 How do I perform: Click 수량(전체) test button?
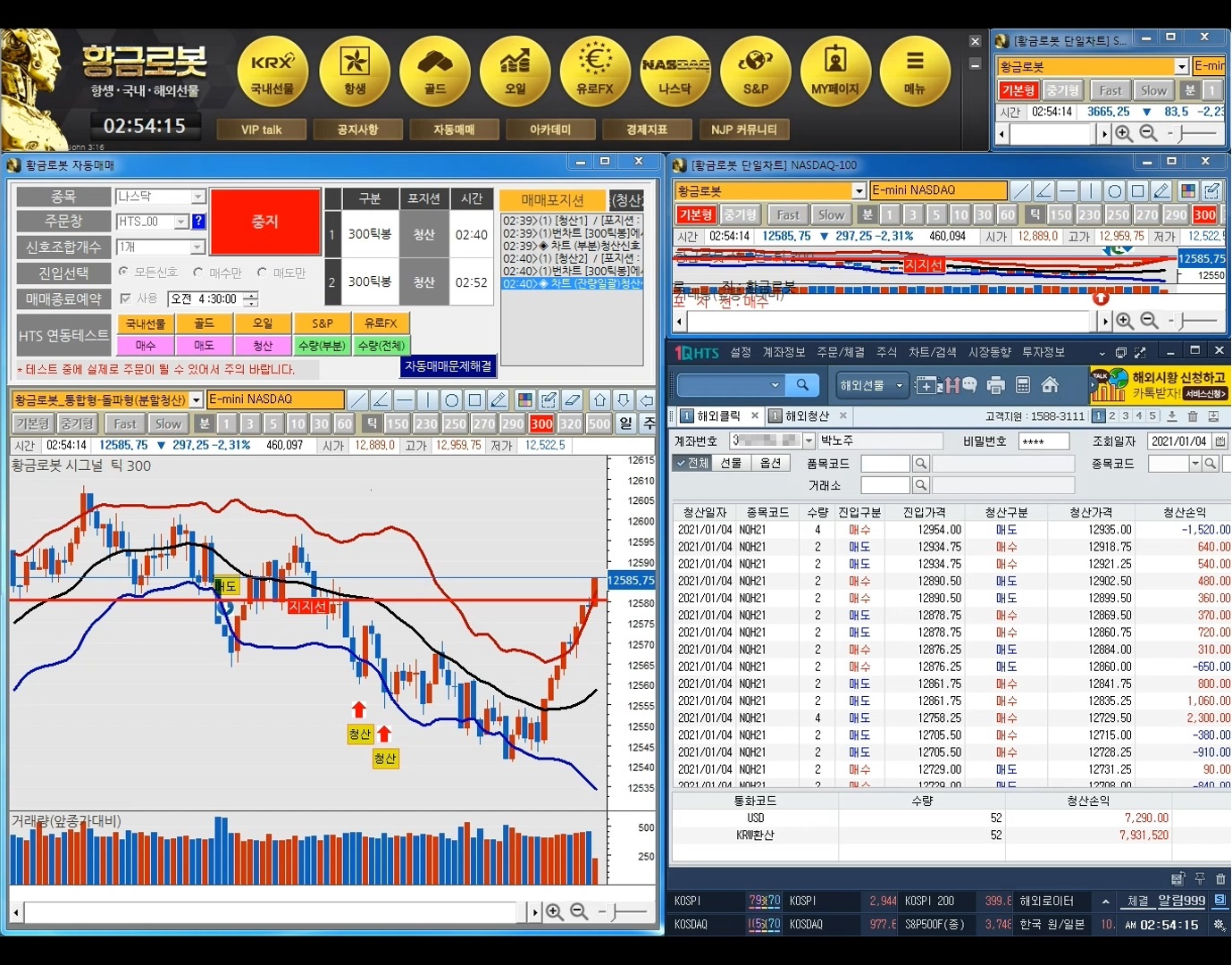click(x=381, y=345)
